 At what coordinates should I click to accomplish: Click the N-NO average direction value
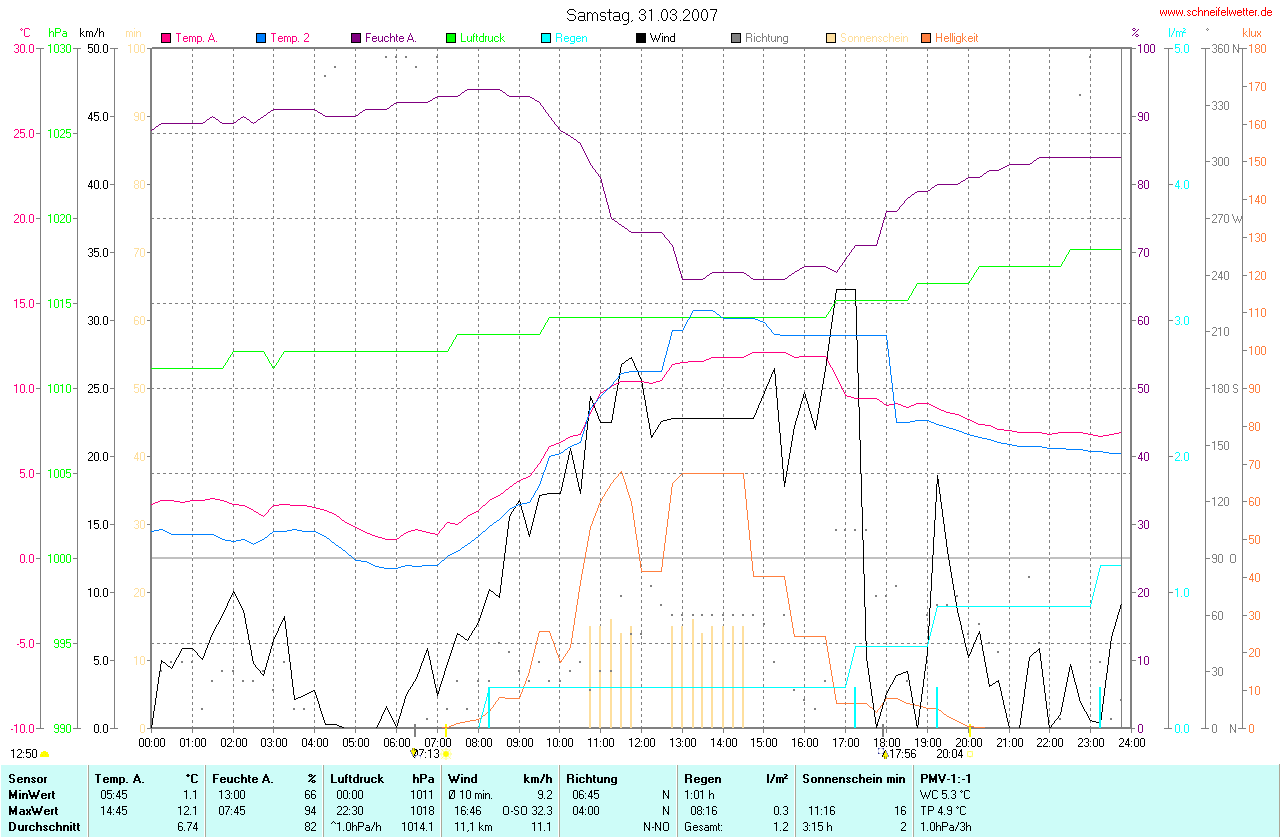point(656,827)
